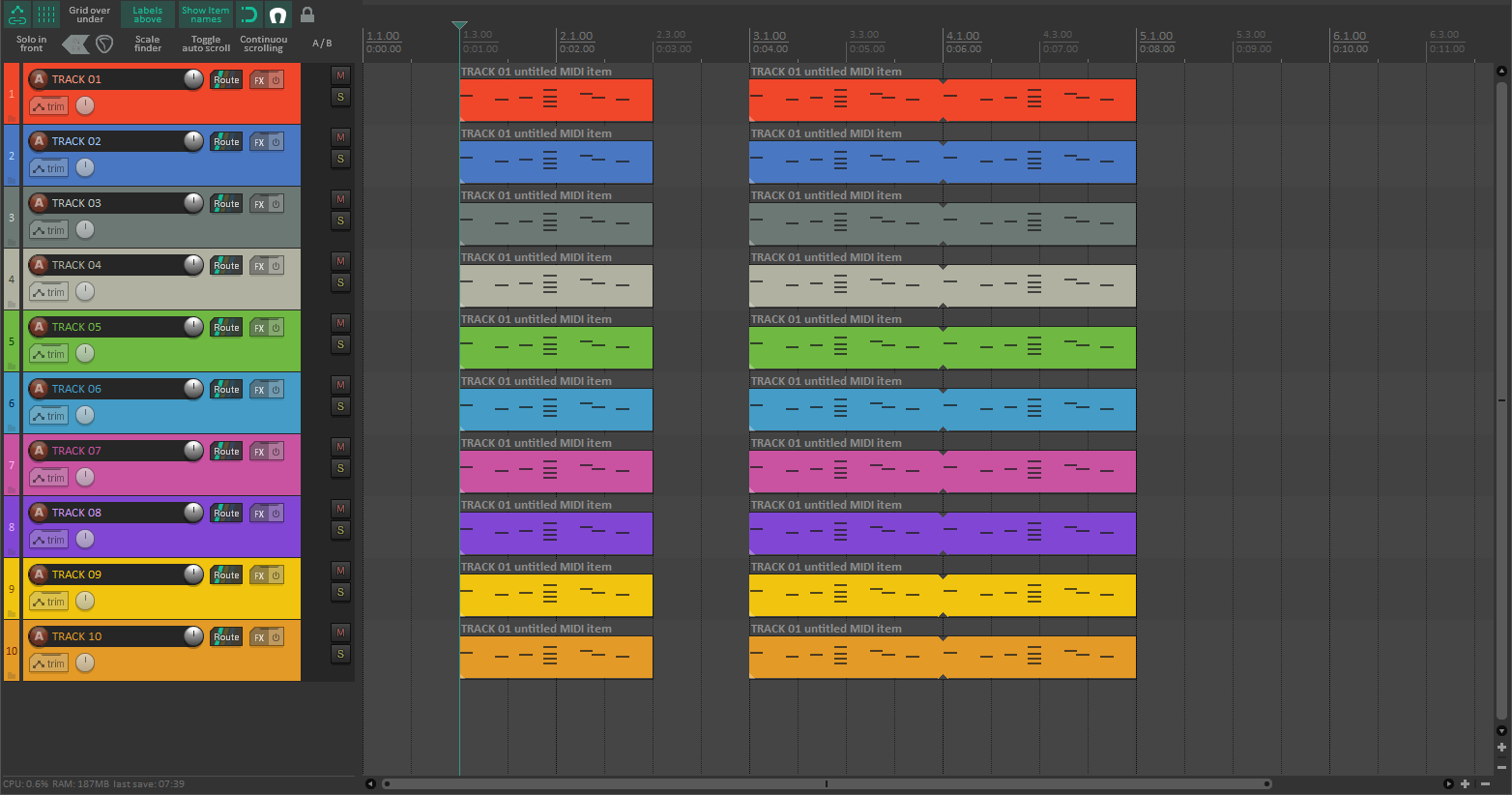The image size is (1512, 795).
Task: Open routing for TRACK 03
Action: (x=226, y=204)
